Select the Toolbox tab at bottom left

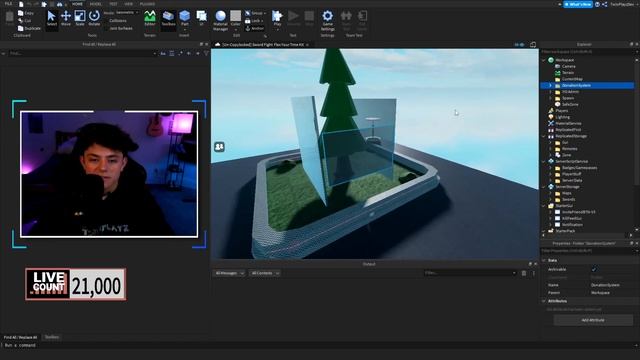click(52, 337)
